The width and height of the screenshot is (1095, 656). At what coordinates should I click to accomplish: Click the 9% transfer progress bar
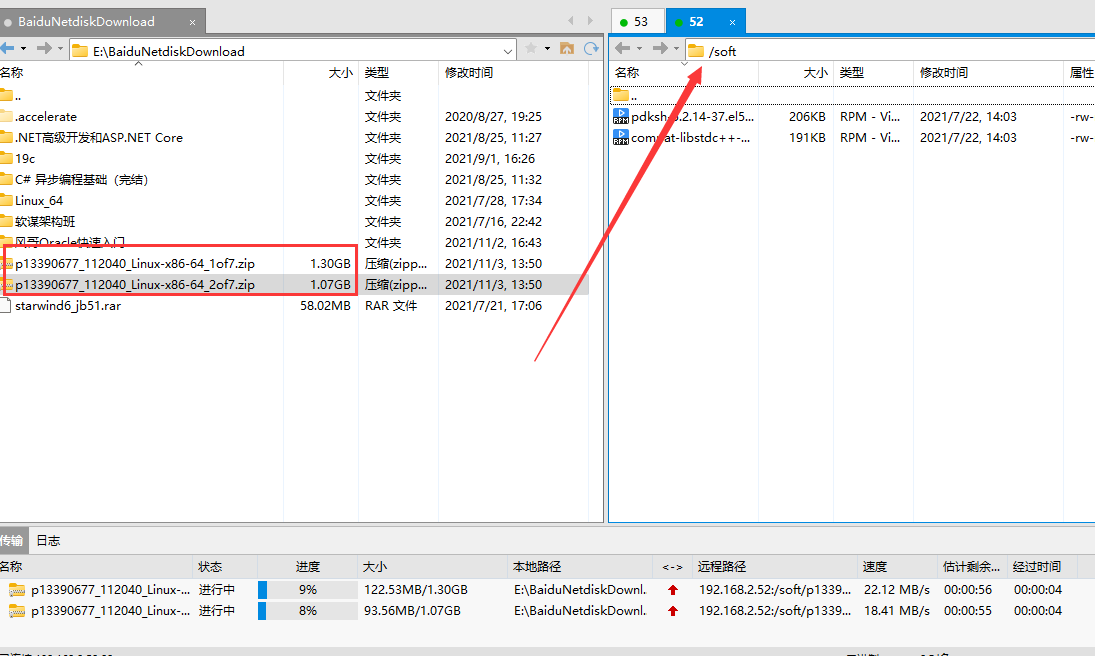point(307,590)
